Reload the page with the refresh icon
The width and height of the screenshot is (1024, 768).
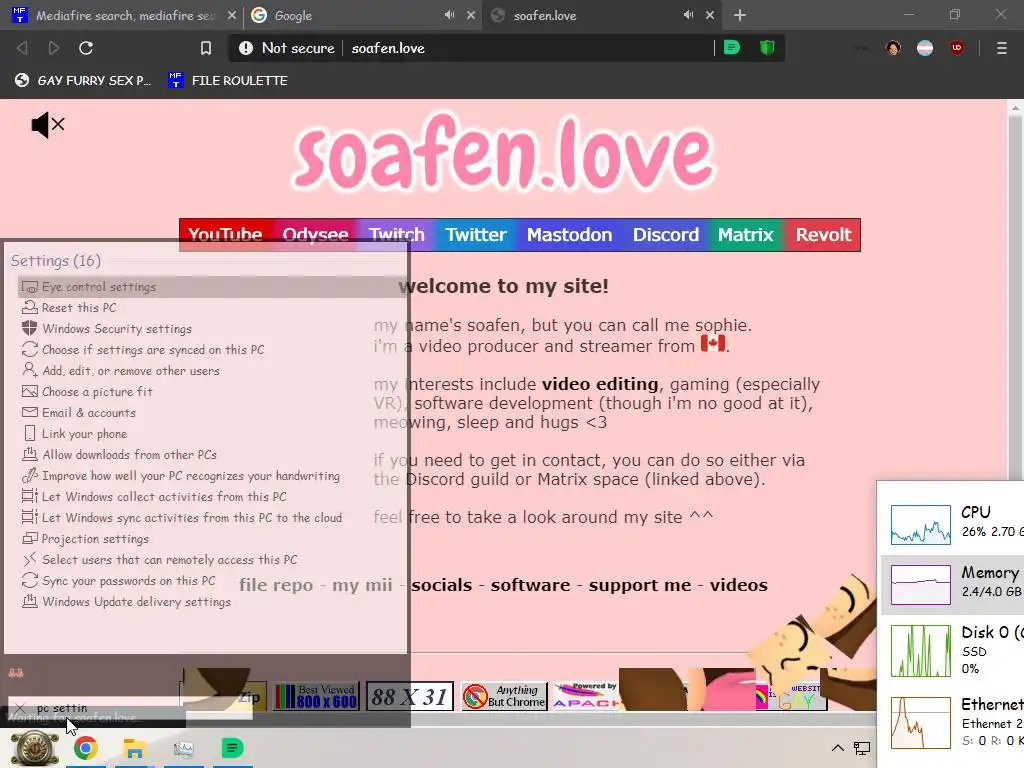pos(86,48)
